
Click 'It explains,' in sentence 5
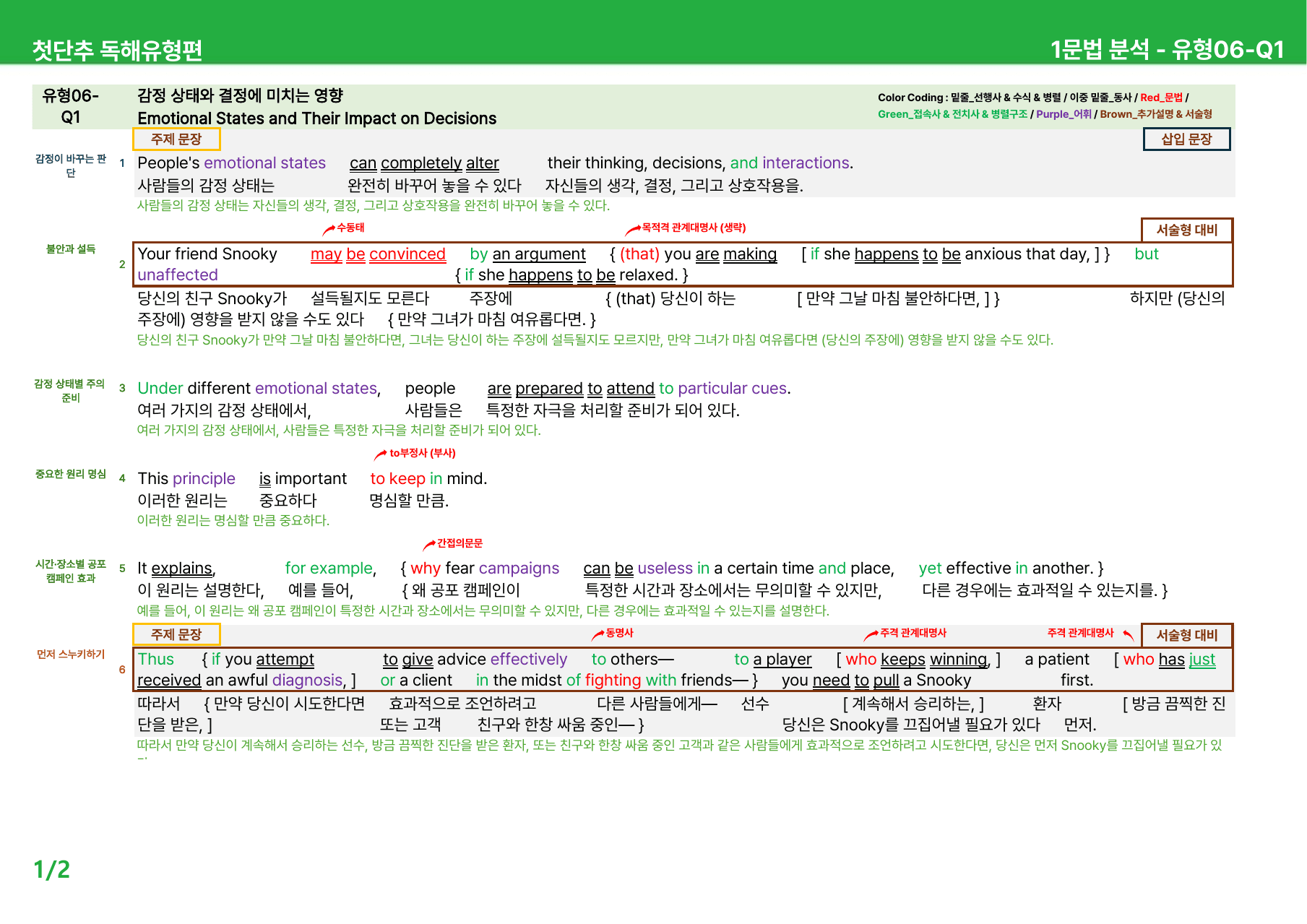click(176, 569)
